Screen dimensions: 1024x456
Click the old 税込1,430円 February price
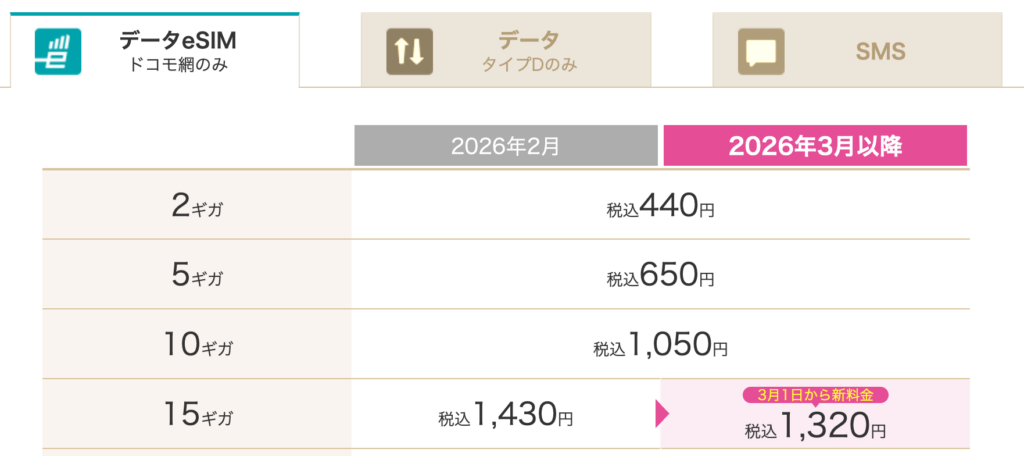click(505, 416)
